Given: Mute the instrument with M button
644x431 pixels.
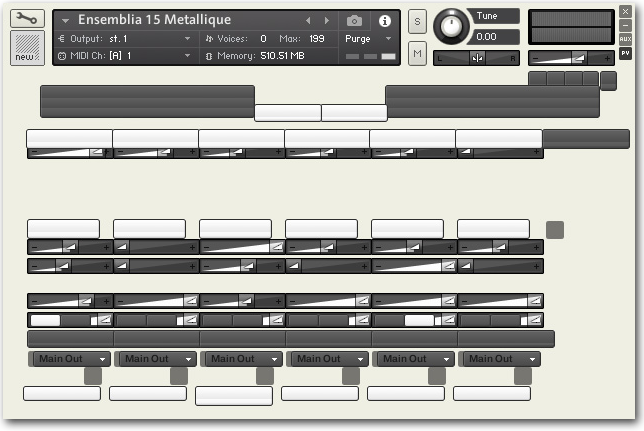Looking at the screenshot, I should [x=417, y=53].
